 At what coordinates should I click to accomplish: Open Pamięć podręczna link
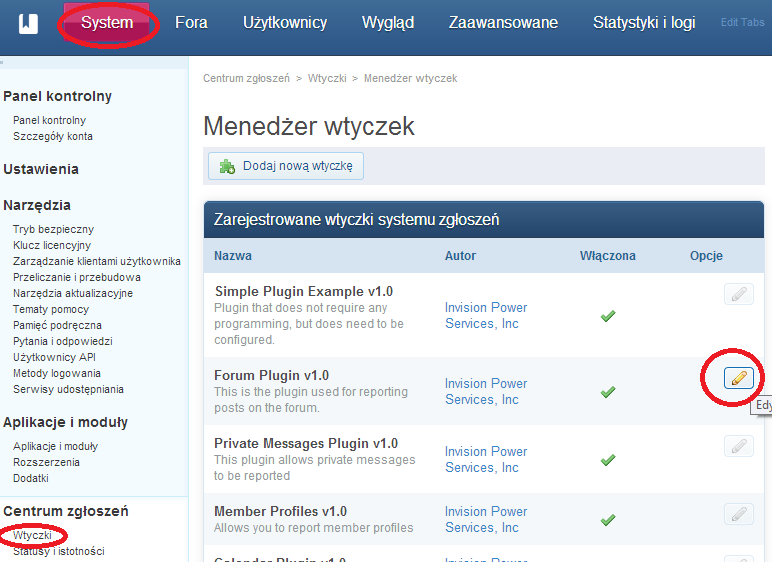(x=57, y=325)
